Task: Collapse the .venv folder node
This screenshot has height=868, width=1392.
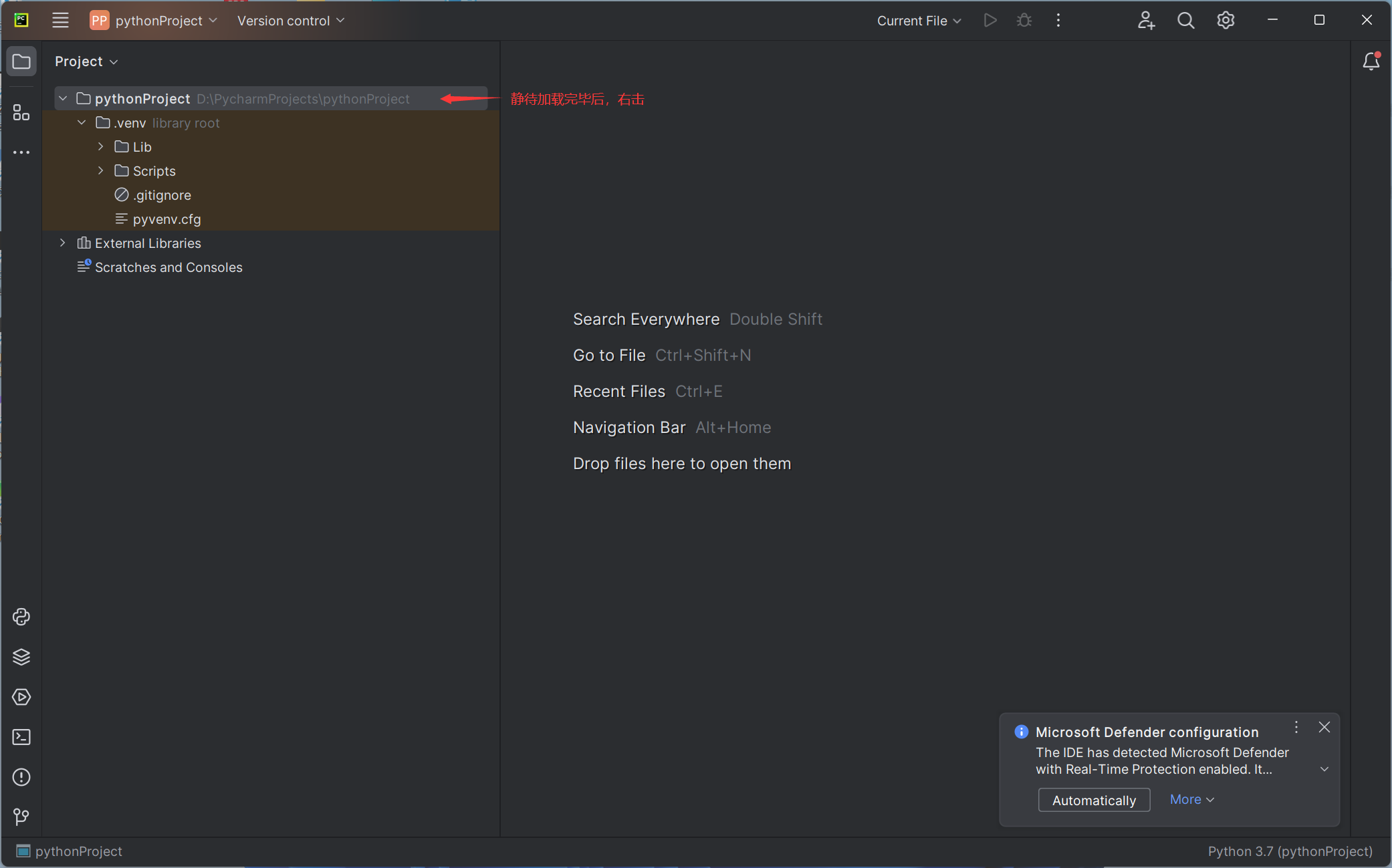Action: (x=82, y=123)
